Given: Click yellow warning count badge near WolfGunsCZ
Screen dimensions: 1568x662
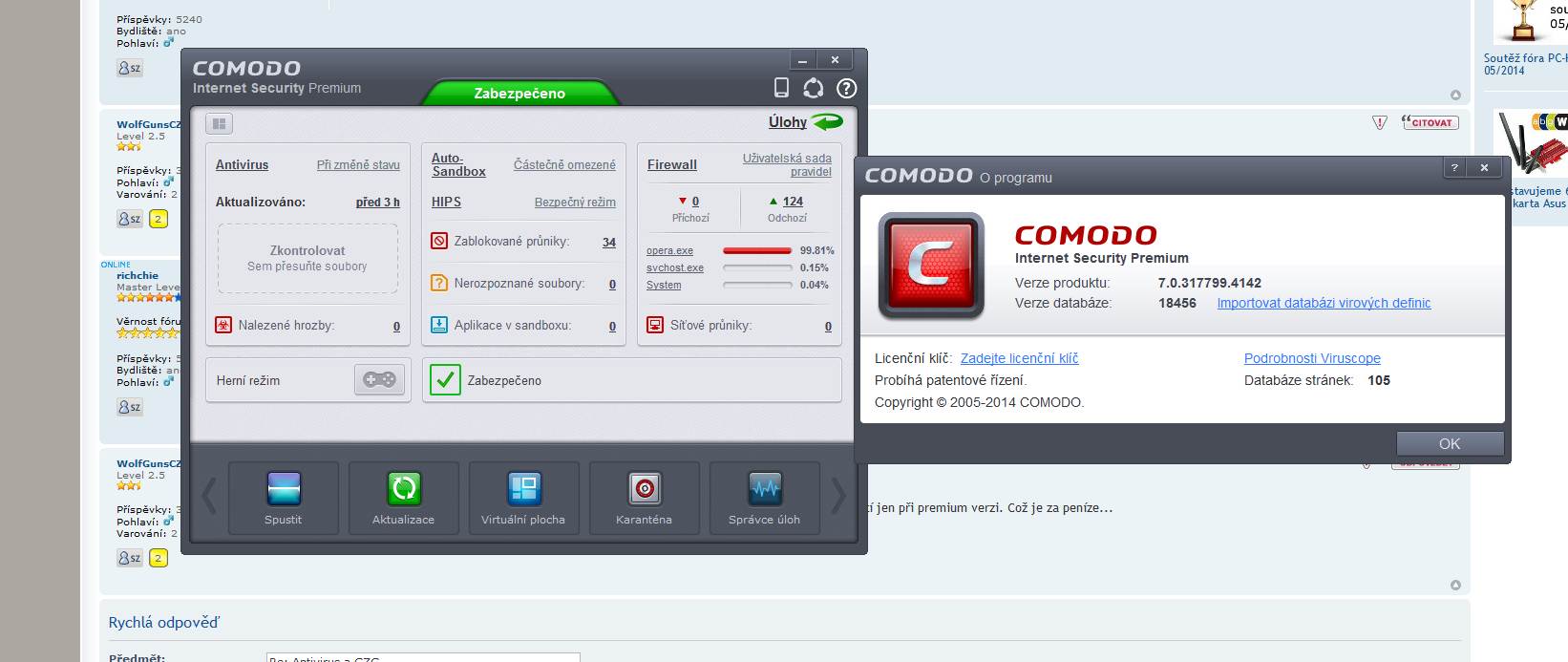Looking at the screenshot, I should click(x=159, y=219).
